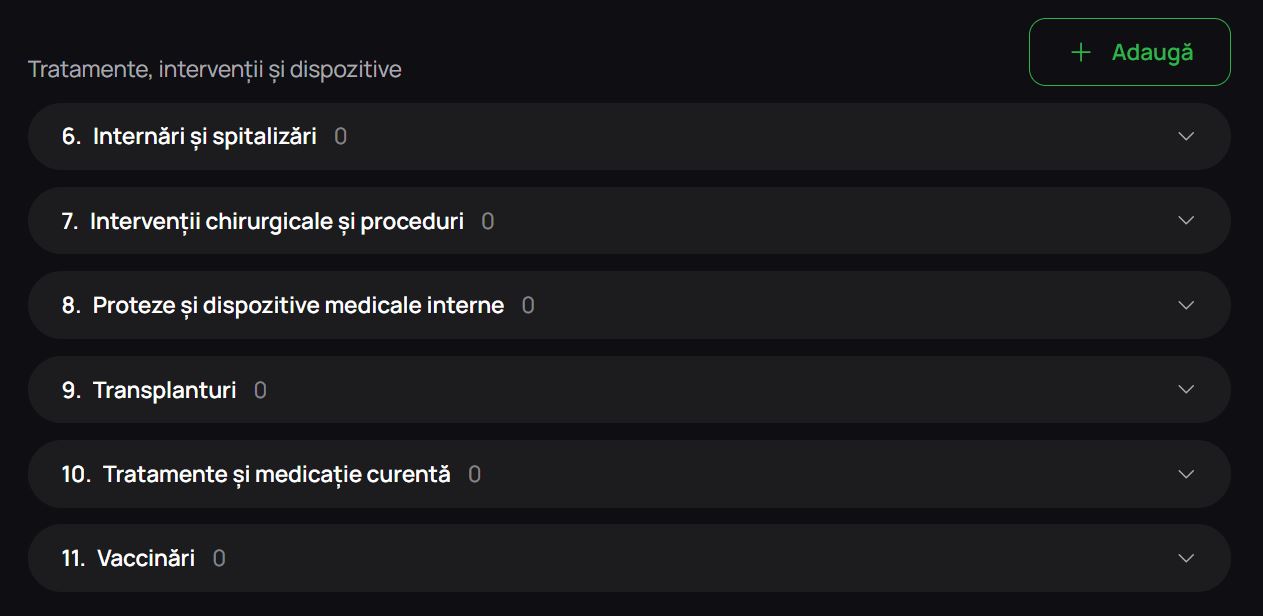The height and width of the screenshot is (616, 1263).
Task: Click count next to Proteze și dispozitive medicale
Action: click(x=528, y=305)
